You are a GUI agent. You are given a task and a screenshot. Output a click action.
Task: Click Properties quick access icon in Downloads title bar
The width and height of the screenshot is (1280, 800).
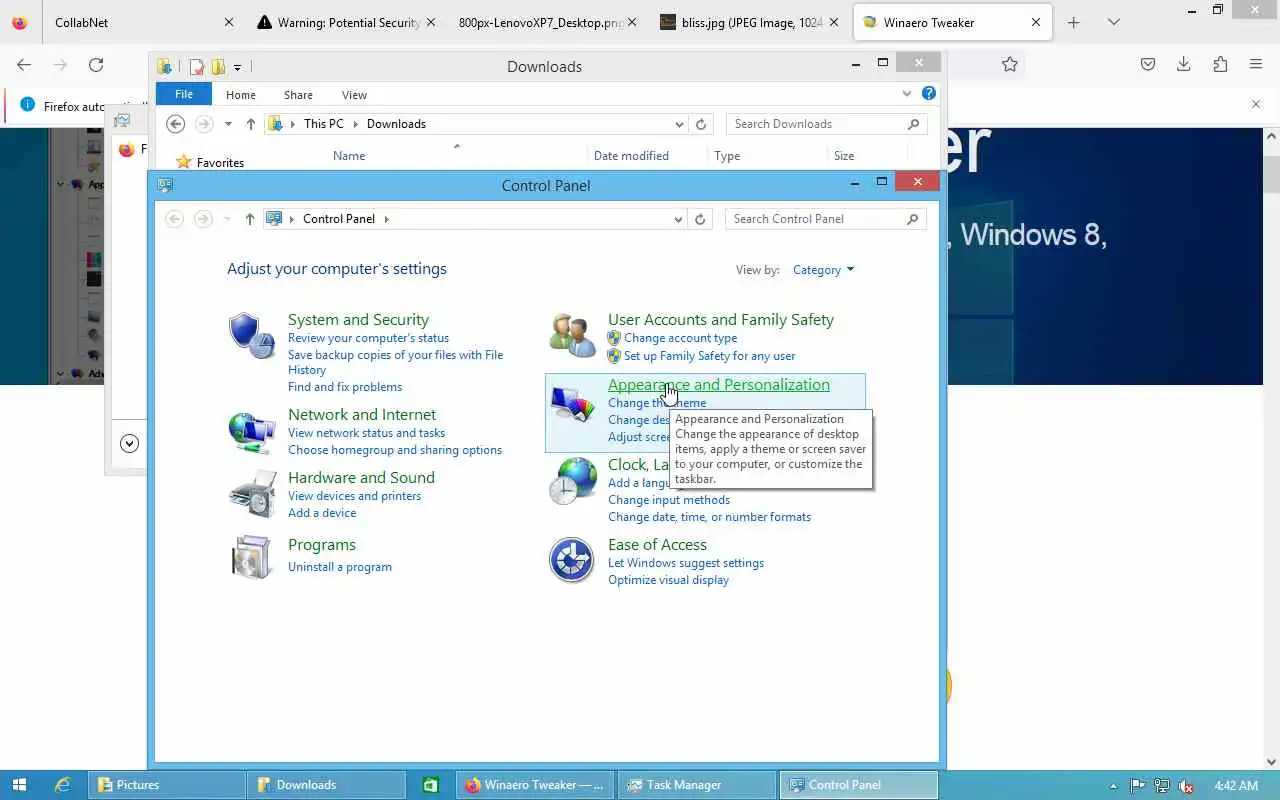(x=197, y=67)
